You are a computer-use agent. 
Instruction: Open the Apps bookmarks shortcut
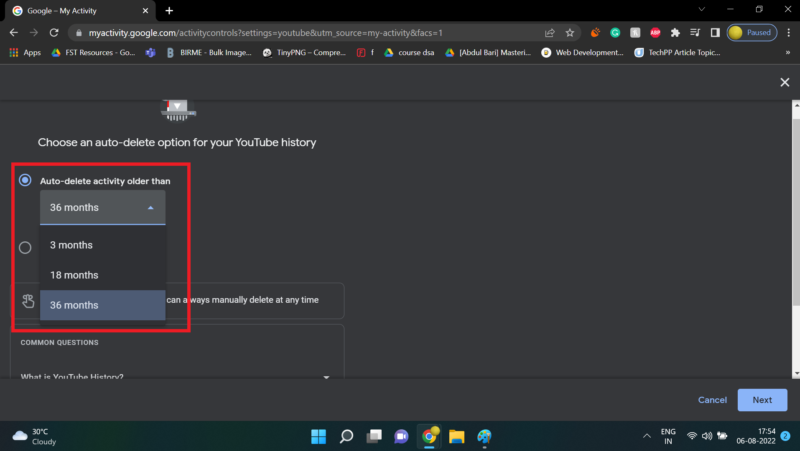25,52
